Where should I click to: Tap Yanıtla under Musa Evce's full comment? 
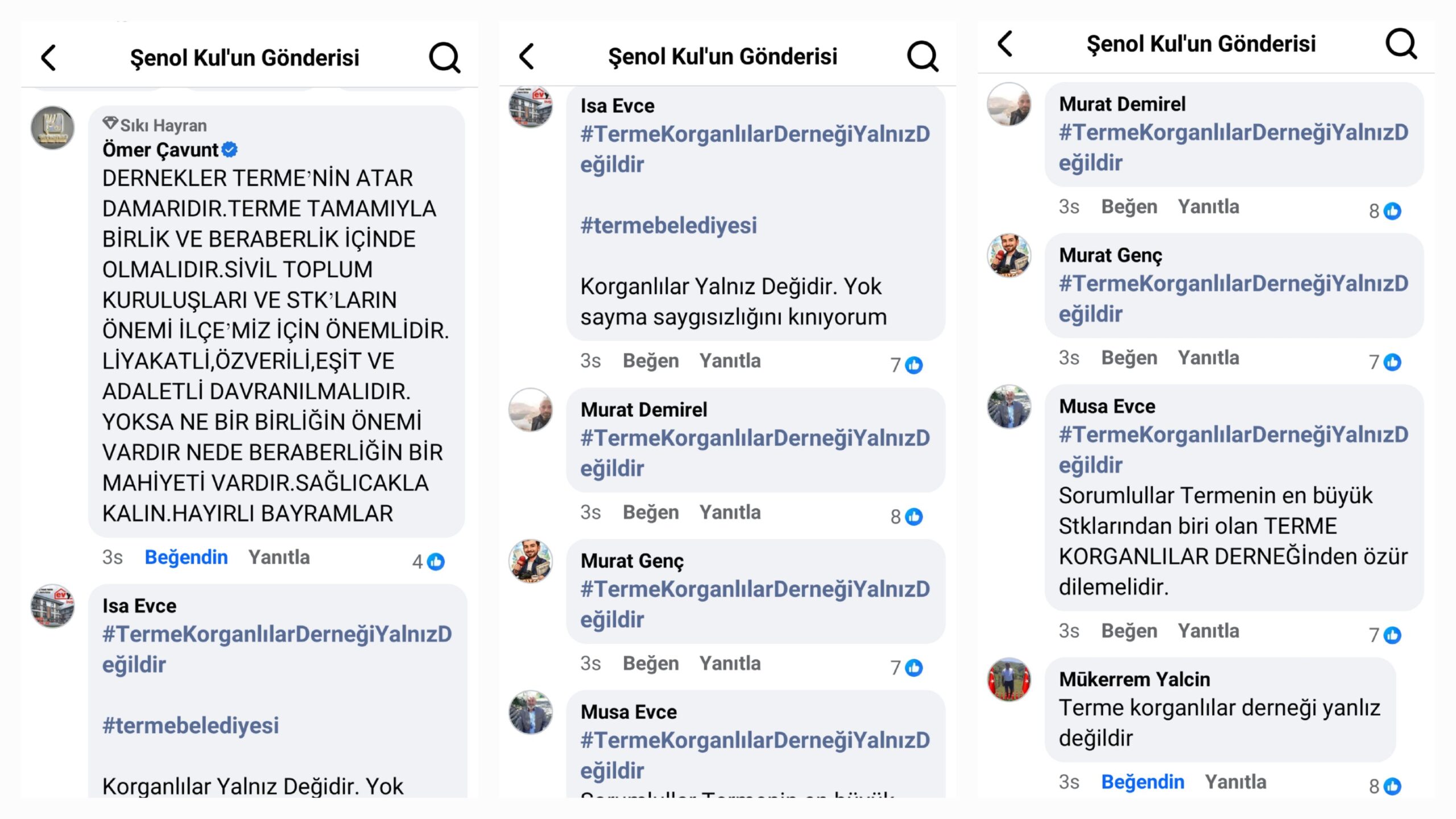[1208, 631]
